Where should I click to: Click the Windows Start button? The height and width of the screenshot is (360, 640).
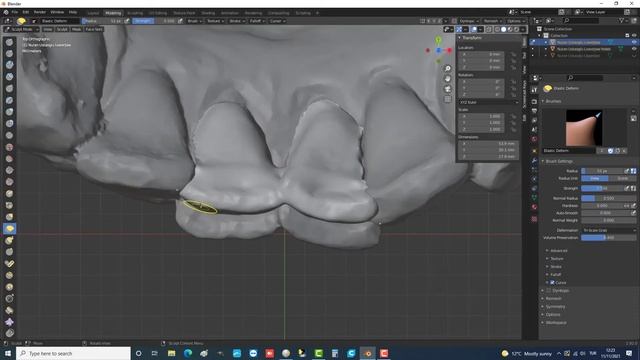click(x=8, y=353)
